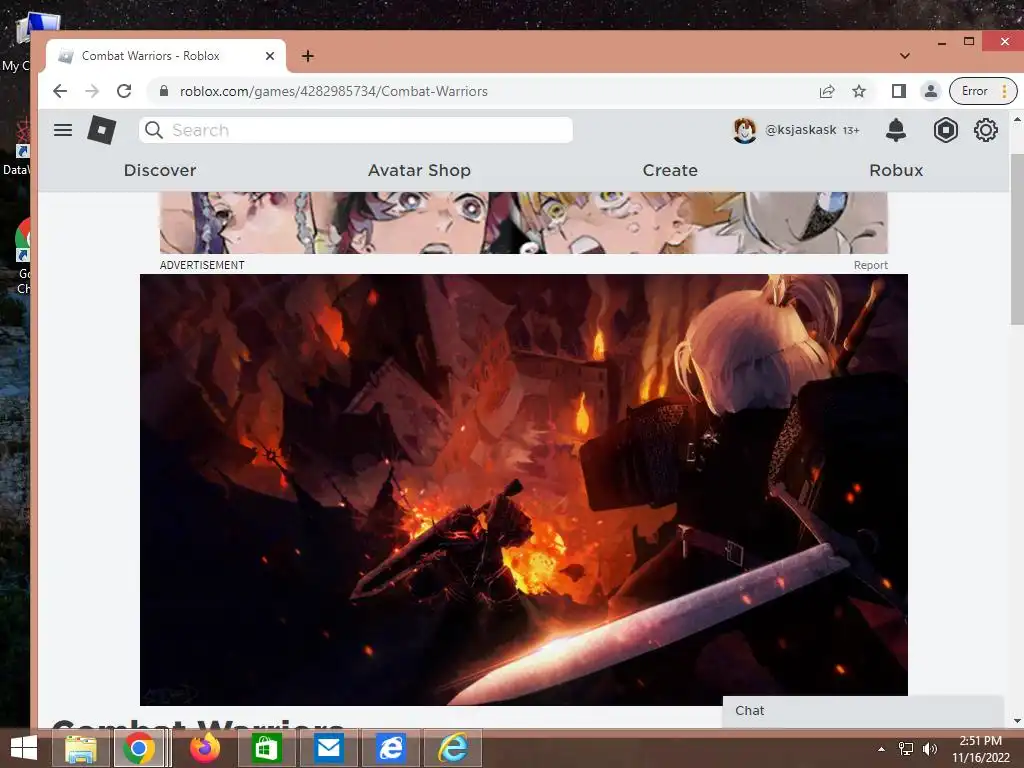Expand the tab search chevron

point(904,56)
